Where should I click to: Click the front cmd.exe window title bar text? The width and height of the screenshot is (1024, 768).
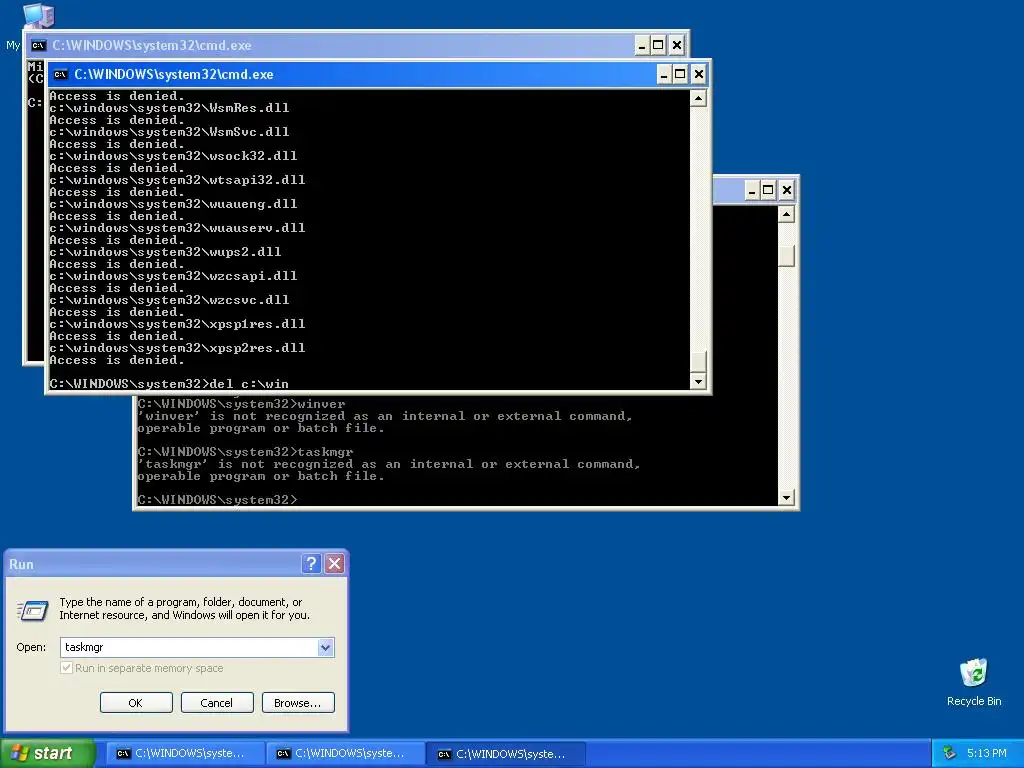point(174,74)
